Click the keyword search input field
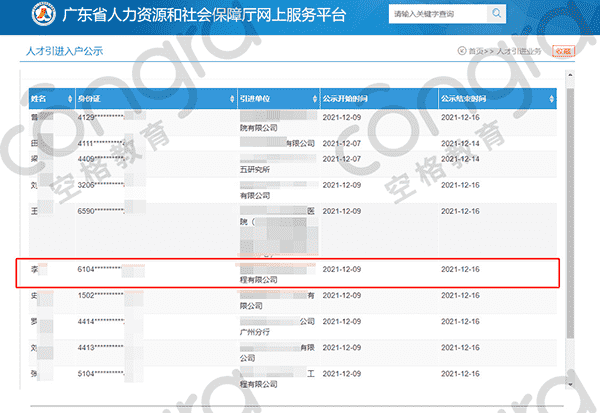This screenshot has height=413, width=600. [x=438, y=14]
